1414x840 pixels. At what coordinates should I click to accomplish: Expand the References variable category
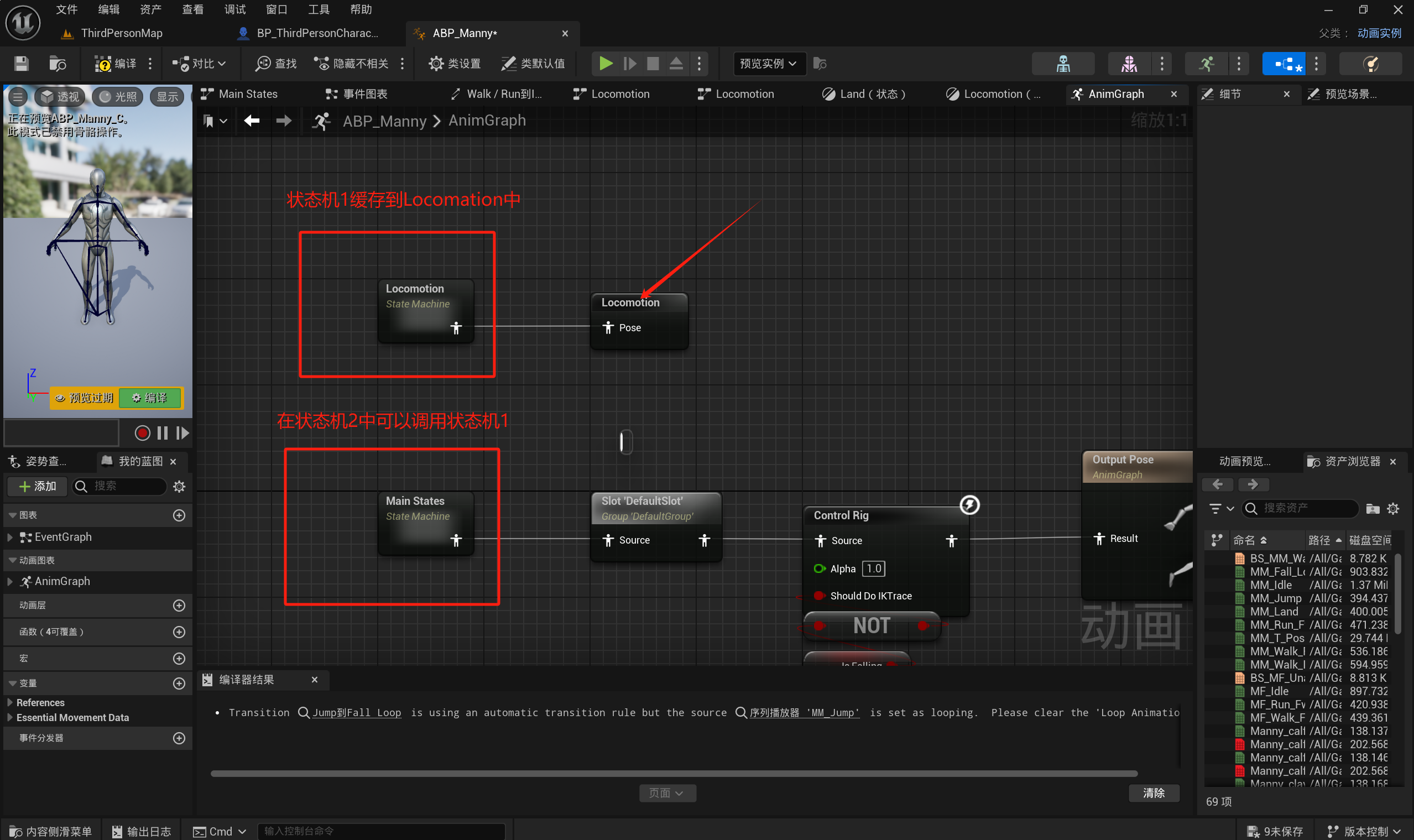pyautogui.click(x=10, y=702)
